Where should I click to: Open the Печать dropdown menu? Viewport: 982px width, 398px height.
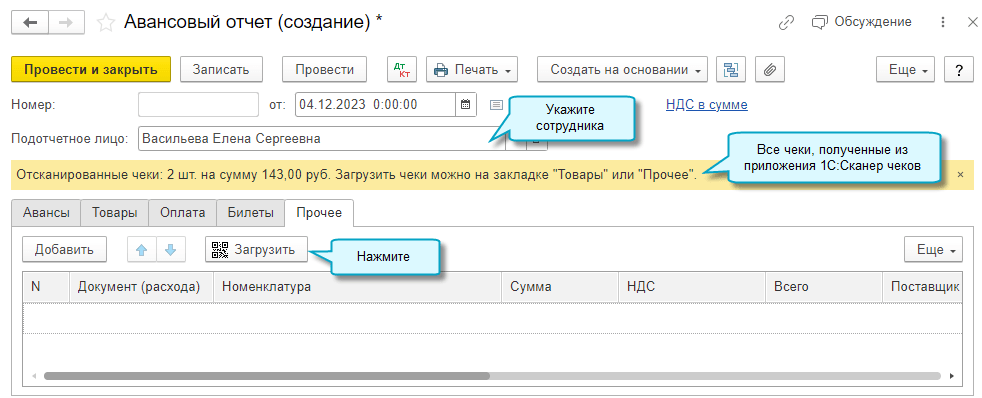tap(472, 69)
